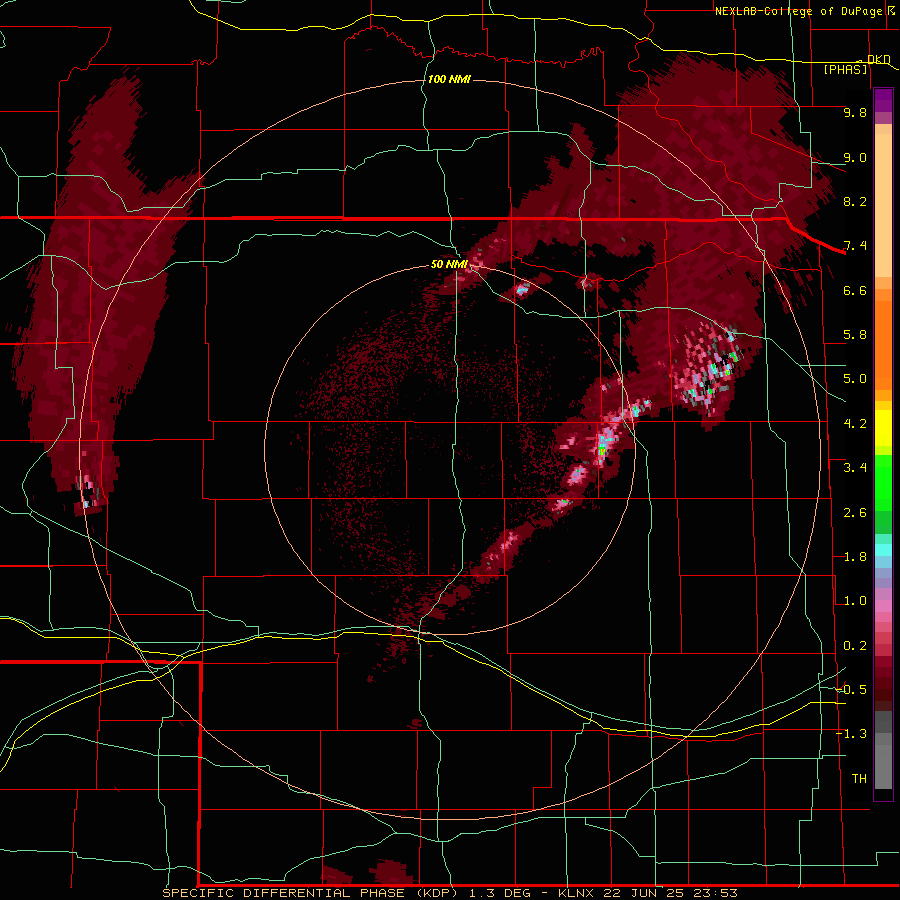
Task: Select the -0.5 scale value
Action: coord(851,690)
